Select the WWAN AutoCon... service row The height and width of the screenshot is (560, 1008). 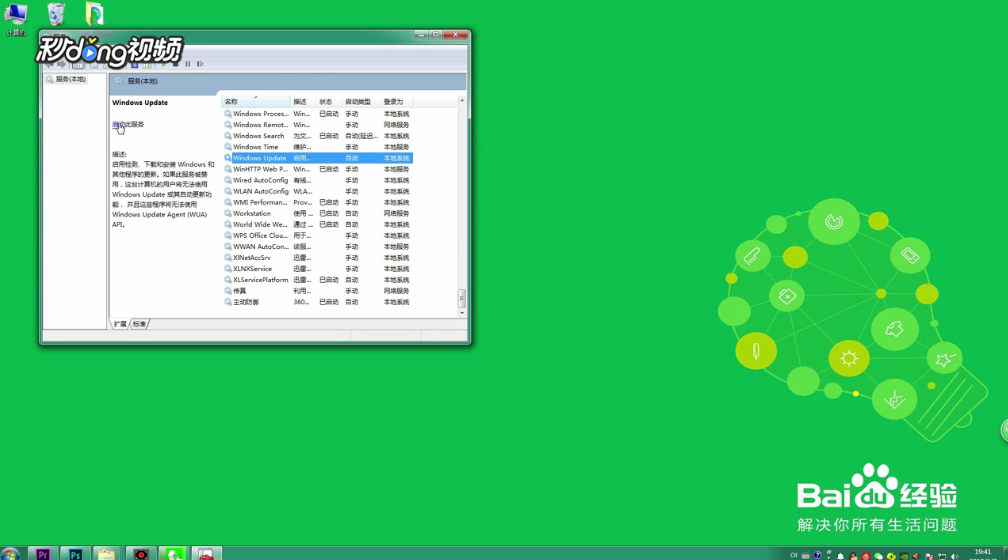(x=318, y=246)
